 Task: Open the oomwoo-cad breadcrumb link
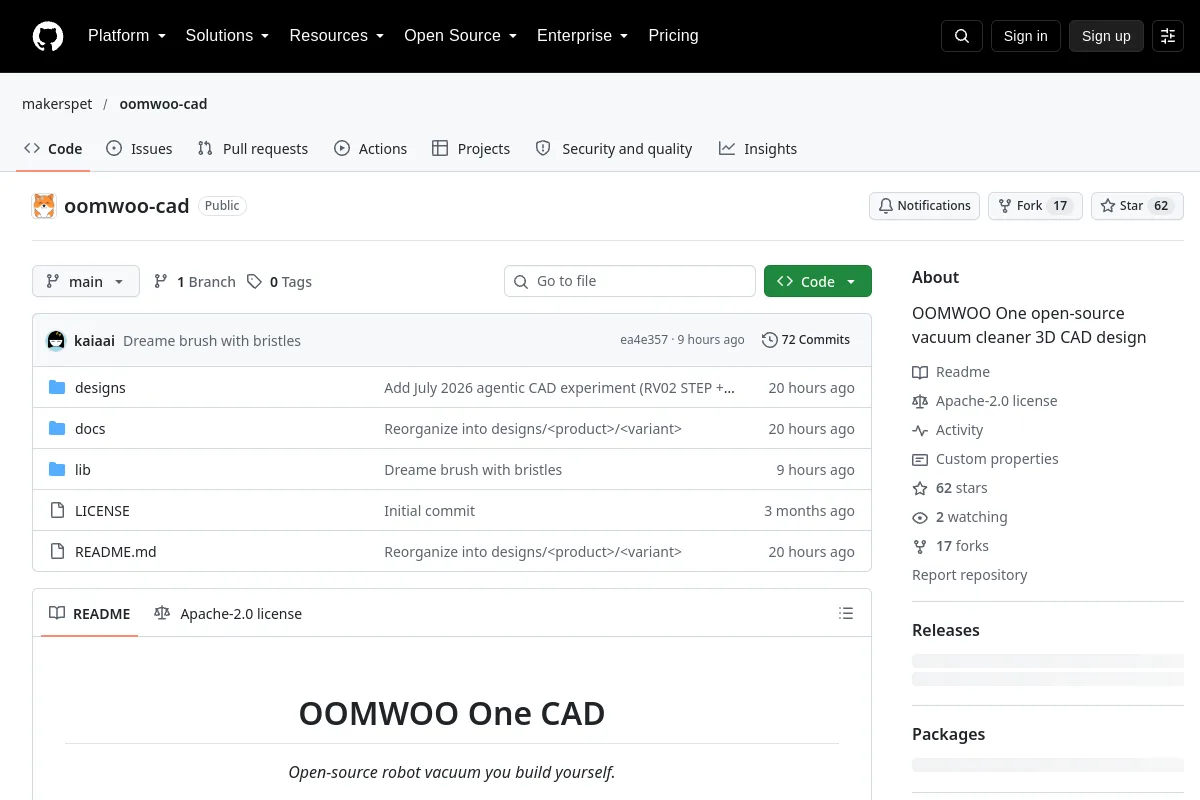tap(163, 104)
